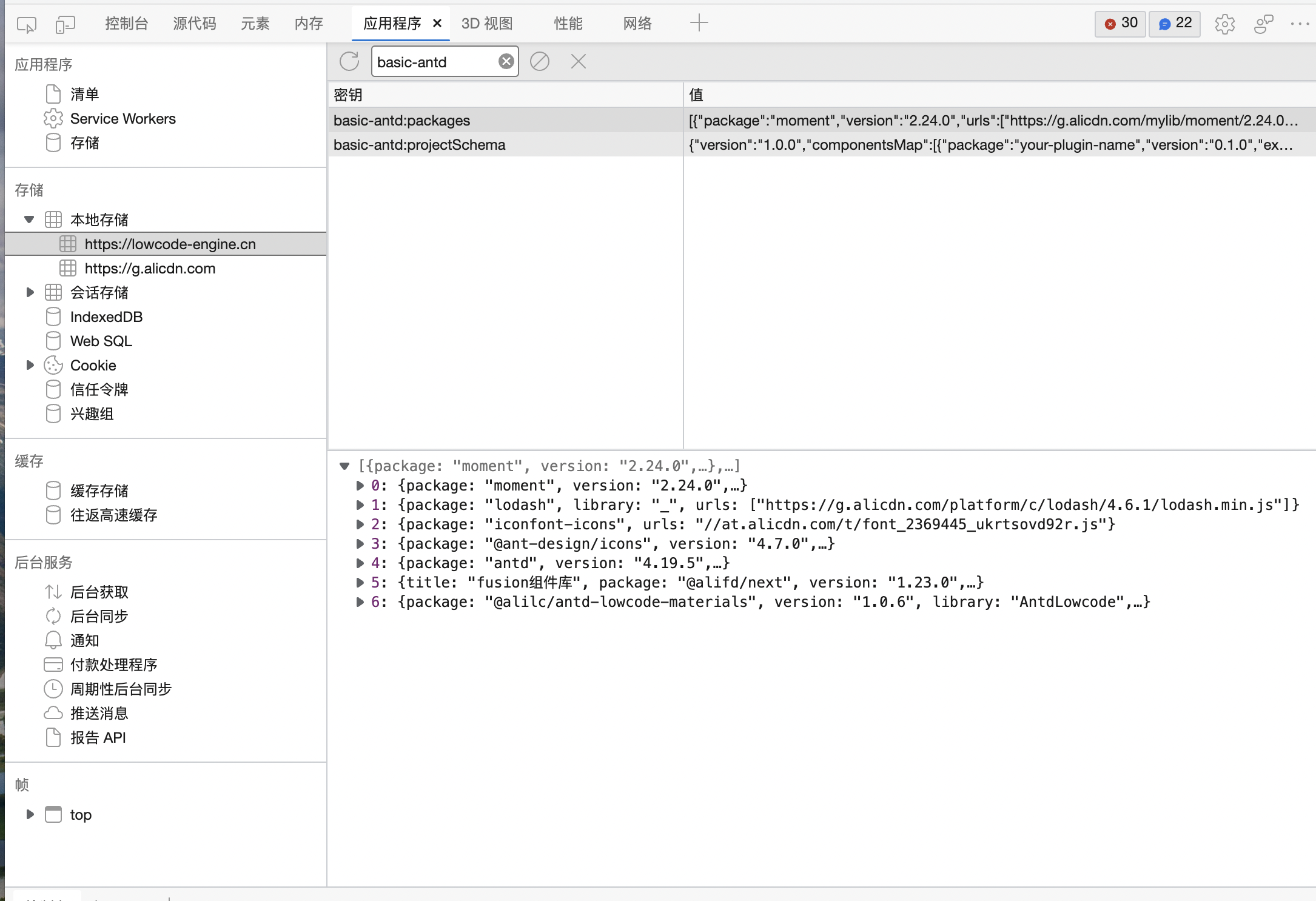The width and height of the screenshot is (1316, 901).
Task: Toggle device emulation icon
Action: (65, 24)
